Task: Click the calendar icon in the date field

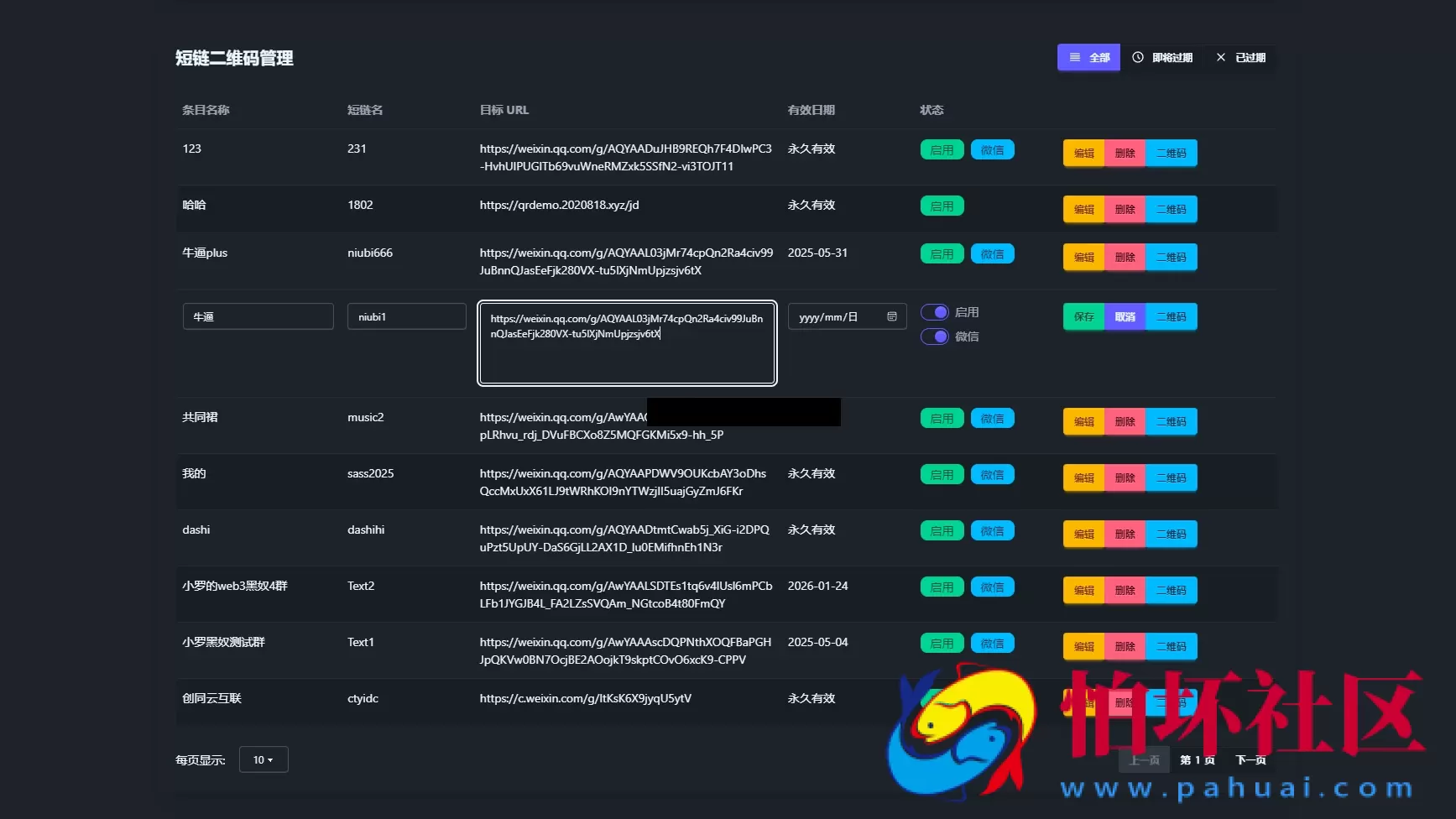Action: tap(892, 316)
